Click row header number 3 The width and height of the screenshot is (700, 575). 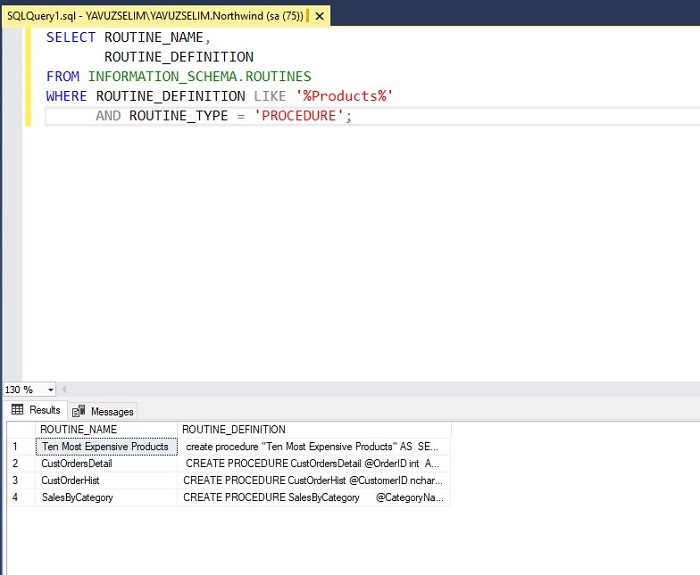click(21, 480)
